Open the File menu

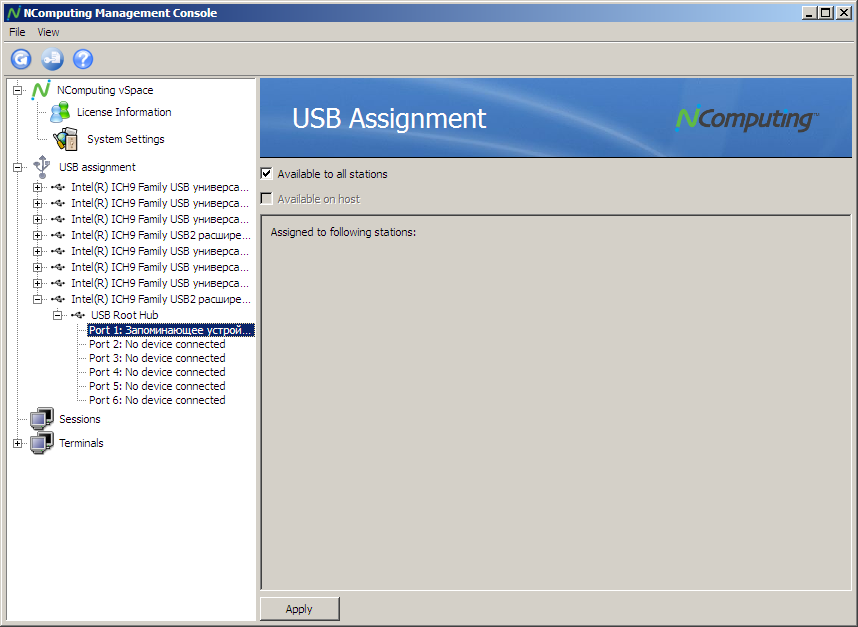(x=18, y=32)
